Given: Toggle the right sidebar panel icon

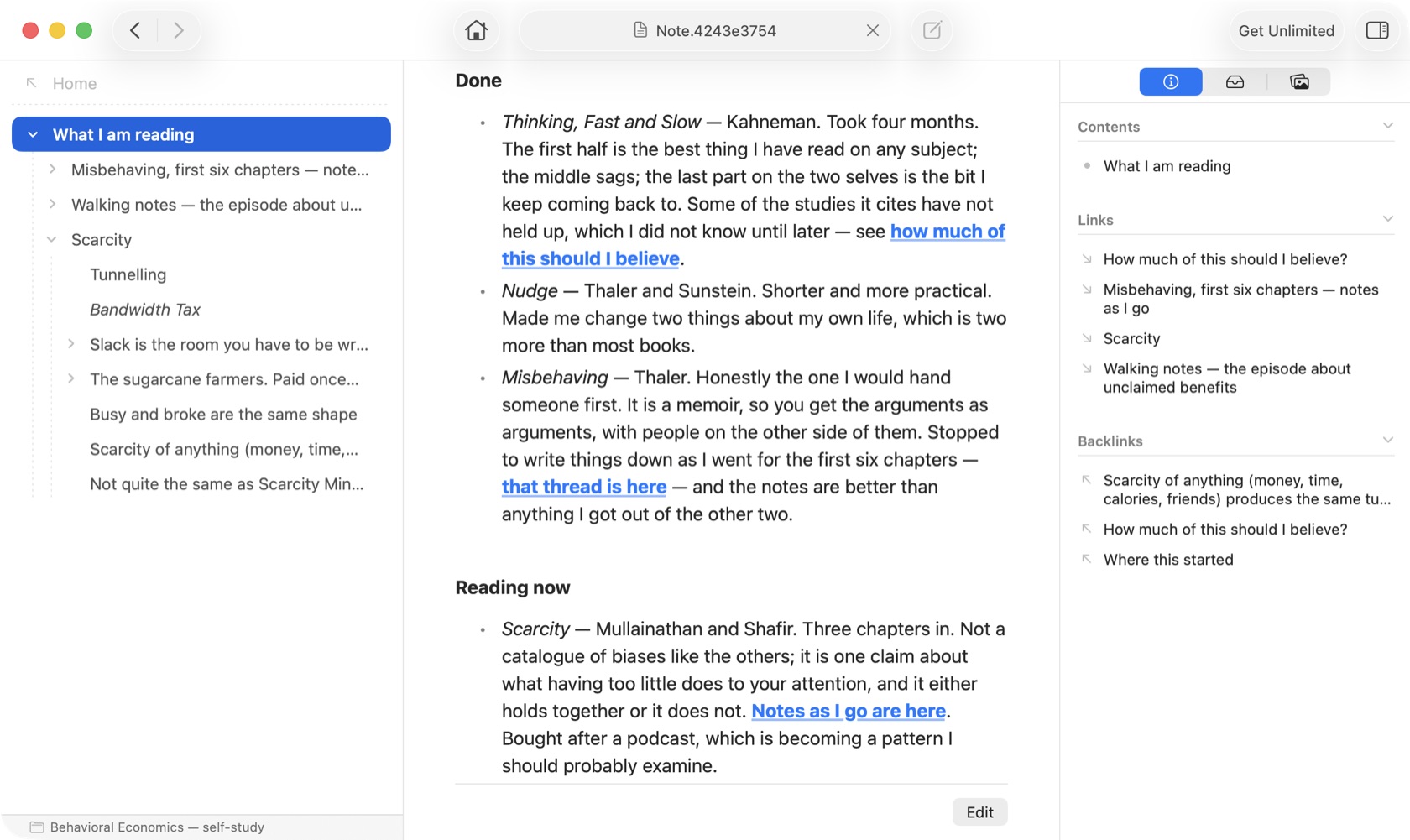Looking at the screenshot, I should [x=1377, y=31].
